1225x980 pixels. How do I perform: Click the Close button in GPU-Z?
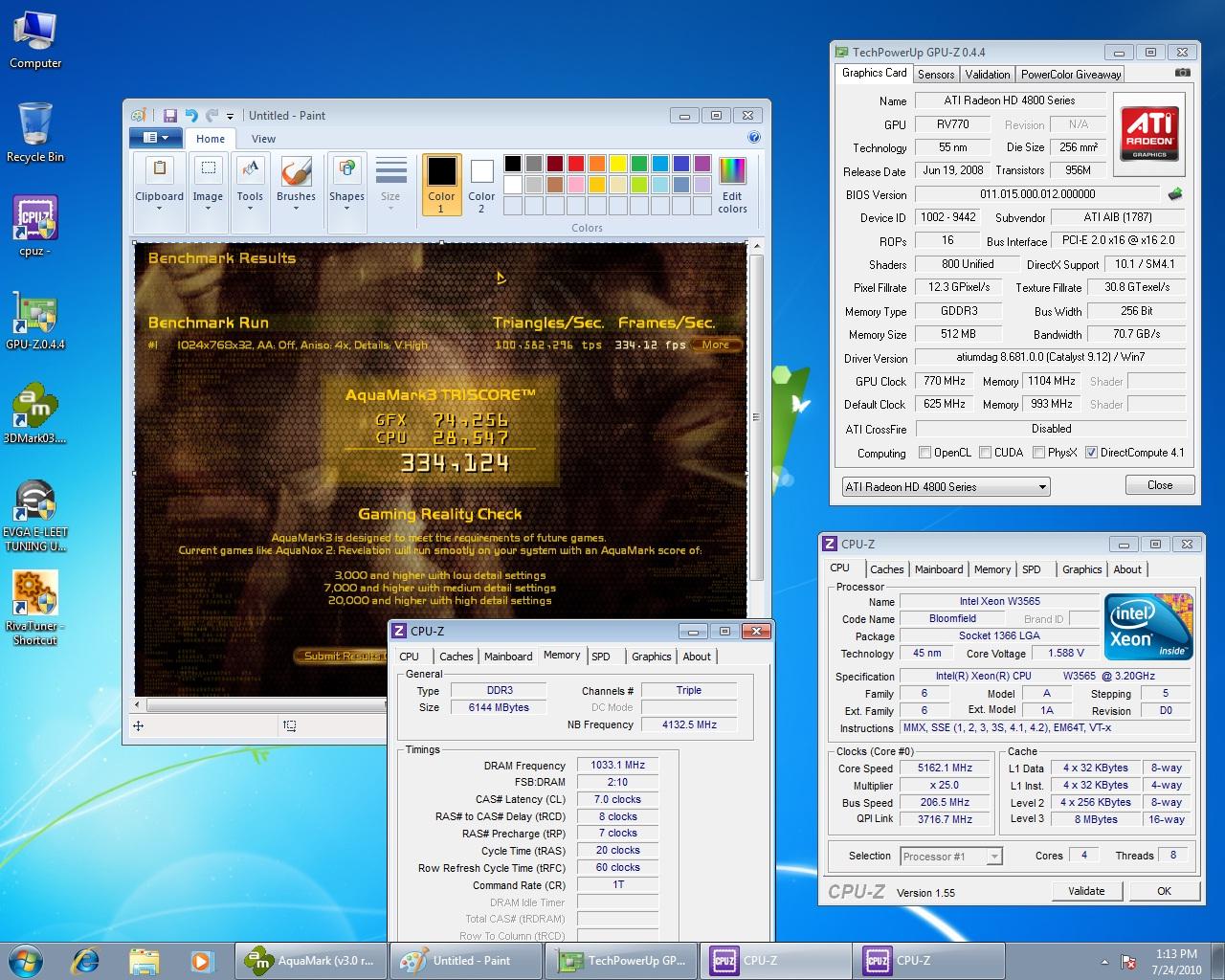[1160, 485]
